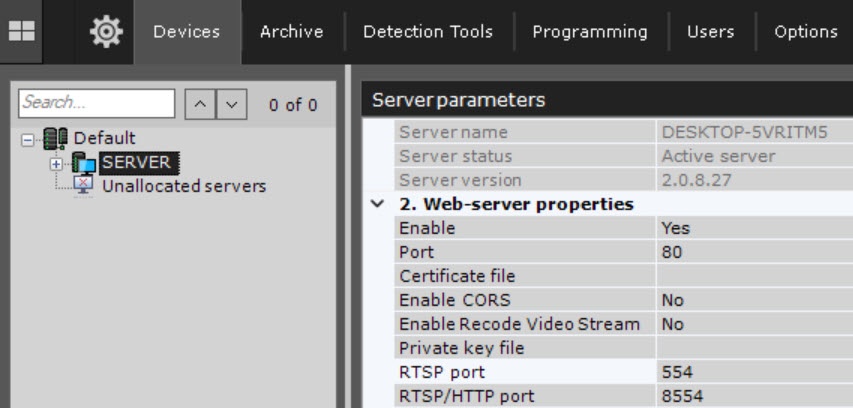Click the Default domain icon
This screenshot has width=853, height=408.
(58, 138)
